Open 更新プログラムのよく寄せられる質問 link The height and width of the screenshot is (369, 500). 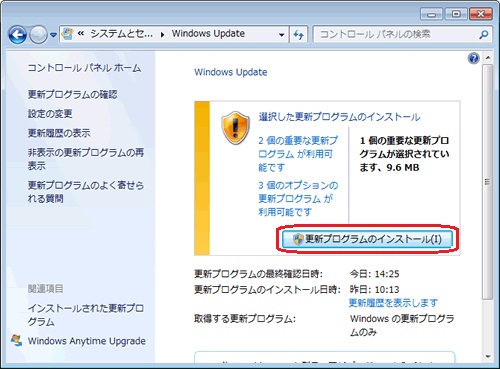pos(86,192)
